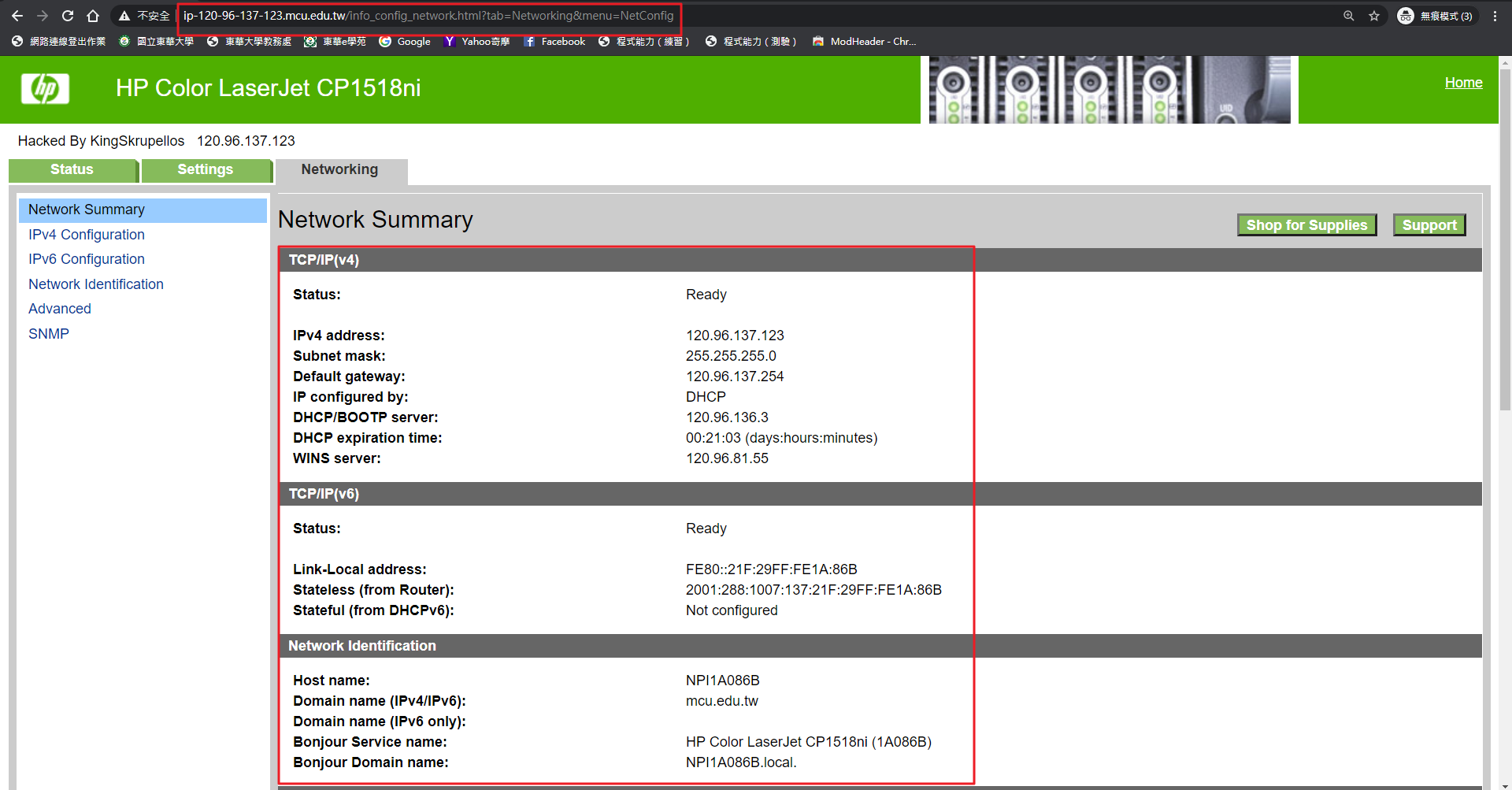Open the SNMP settings link

click(x=49, y=334)
